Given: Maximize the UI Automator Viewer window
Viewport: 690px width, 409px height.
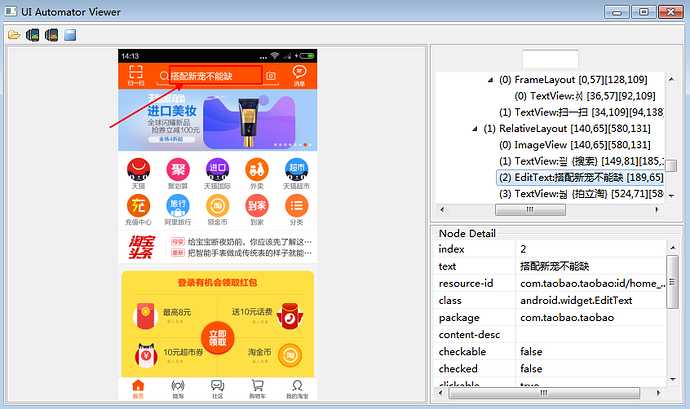Looking at the screenshot, I should click(643, 11).
